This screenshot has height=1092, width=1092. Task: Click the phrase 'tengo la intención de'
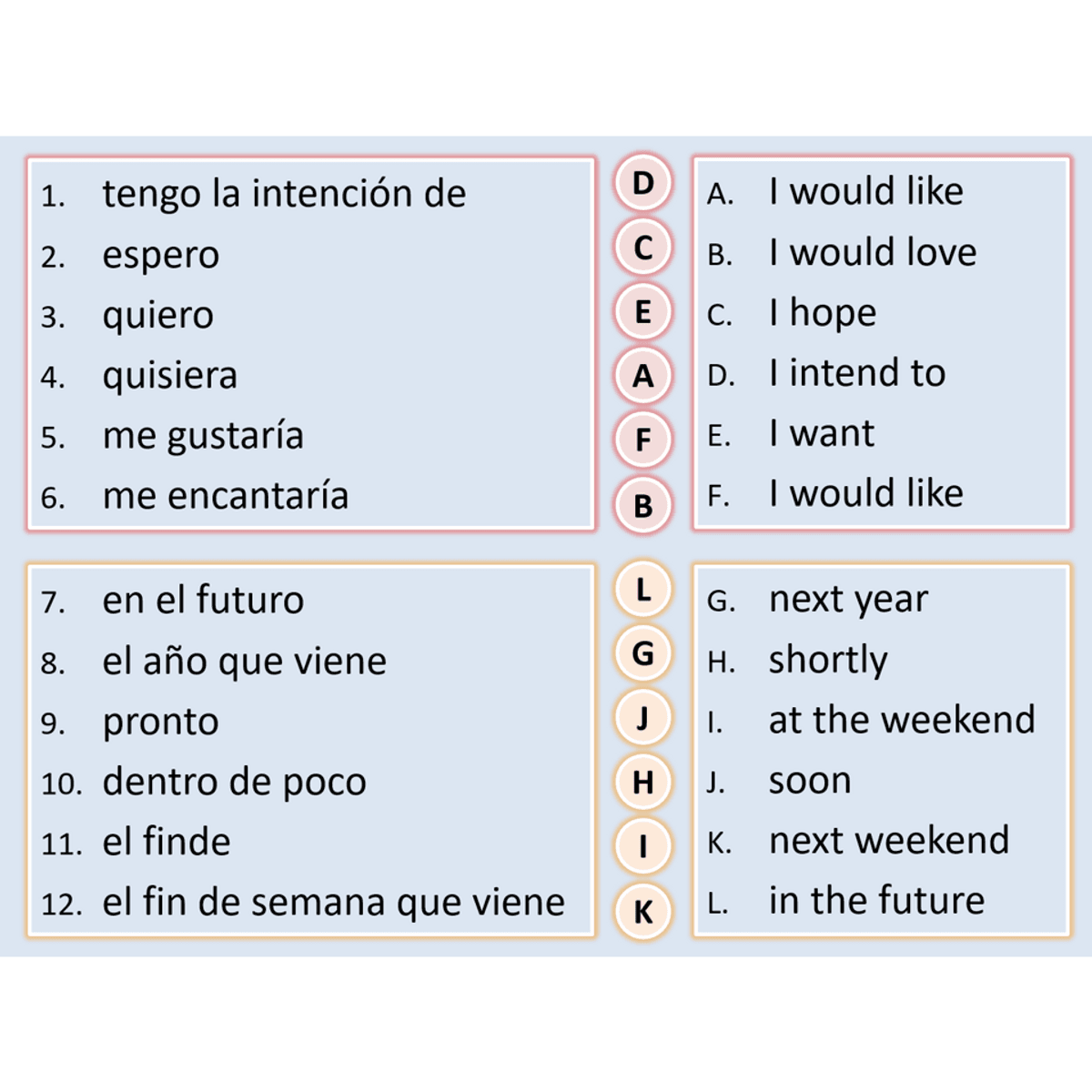(x=284, y=195)
